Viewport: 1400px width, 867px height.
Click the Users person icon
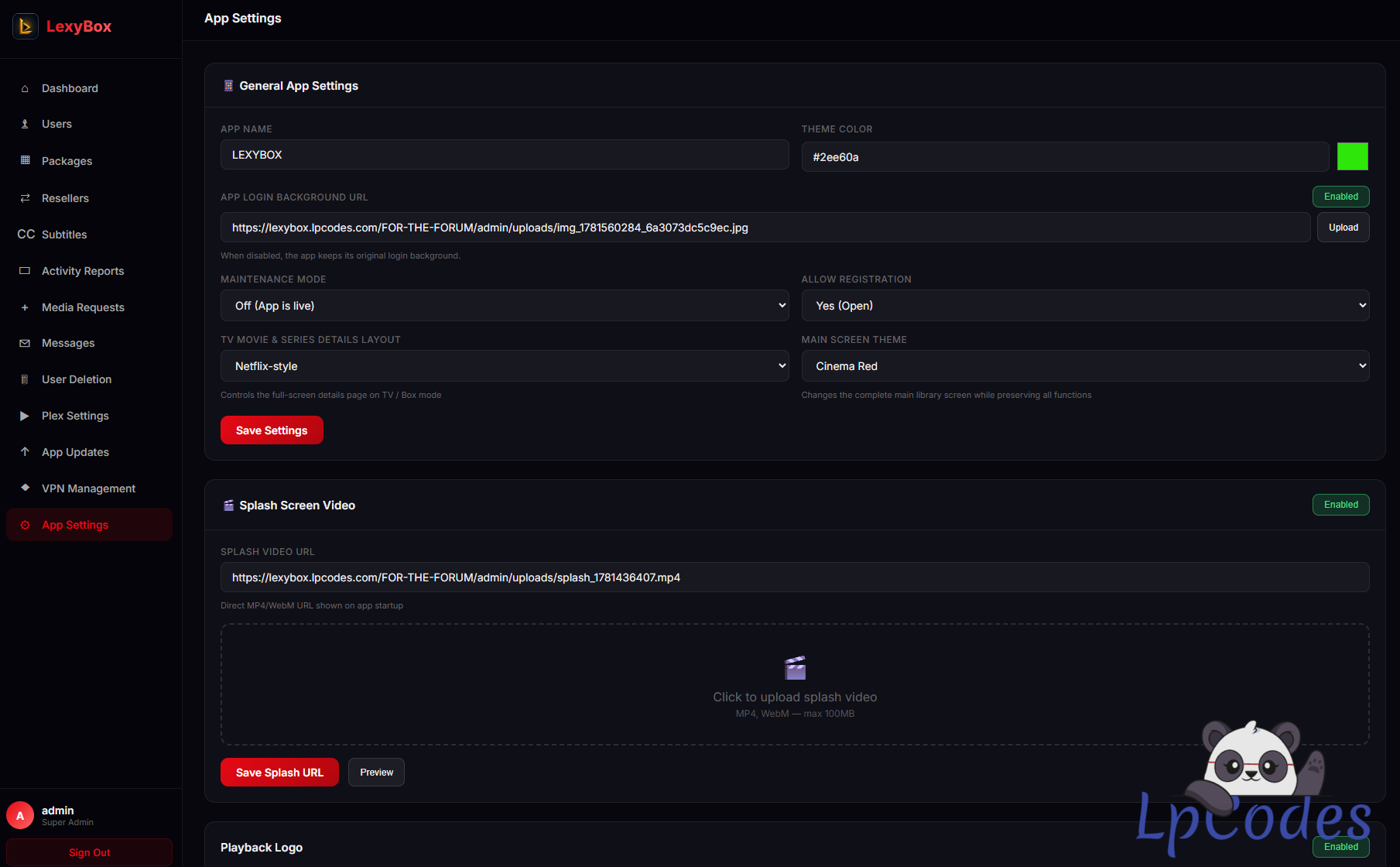(25, 124)
